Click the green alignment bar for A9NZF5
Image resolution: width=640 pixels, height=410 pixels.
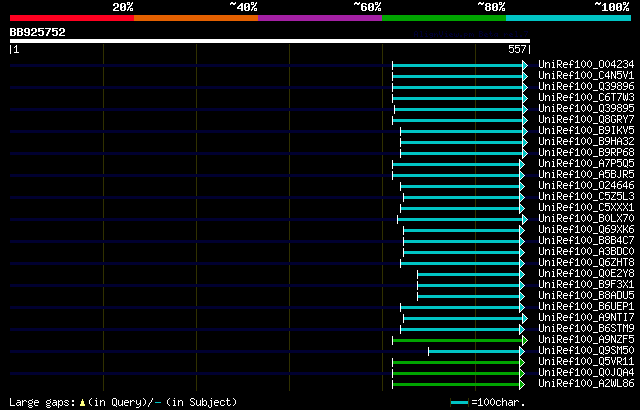pos(460,340)
